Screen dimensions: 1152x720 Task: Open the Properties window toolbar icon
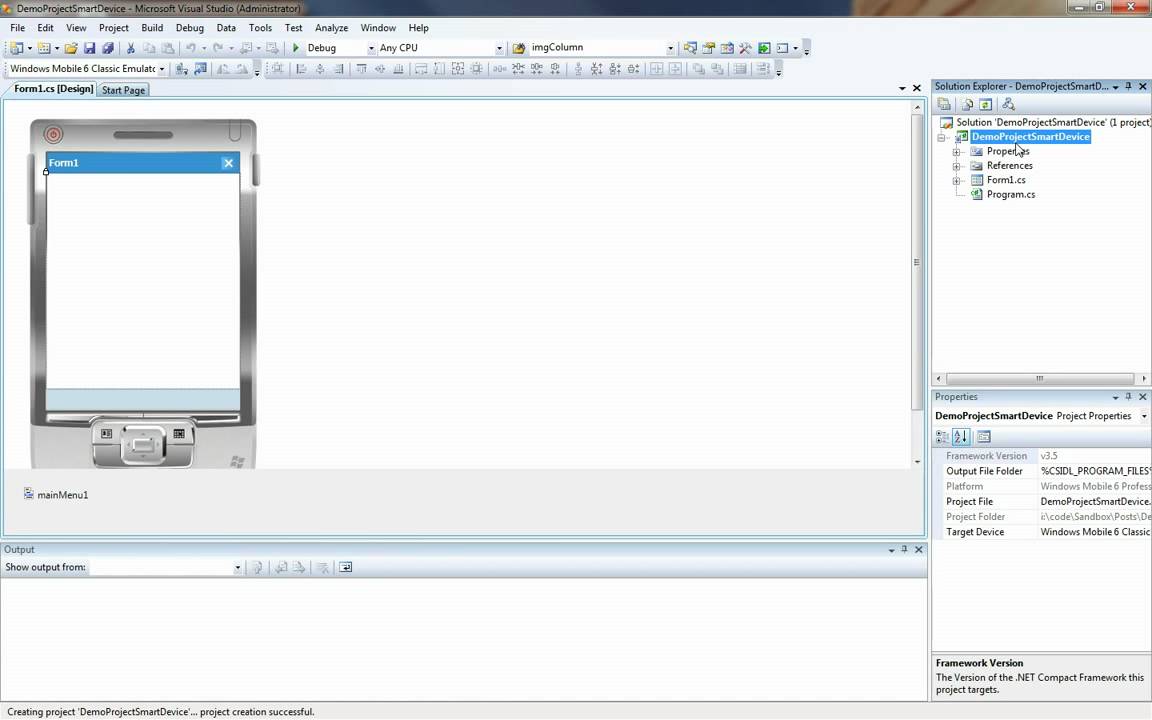708,48
